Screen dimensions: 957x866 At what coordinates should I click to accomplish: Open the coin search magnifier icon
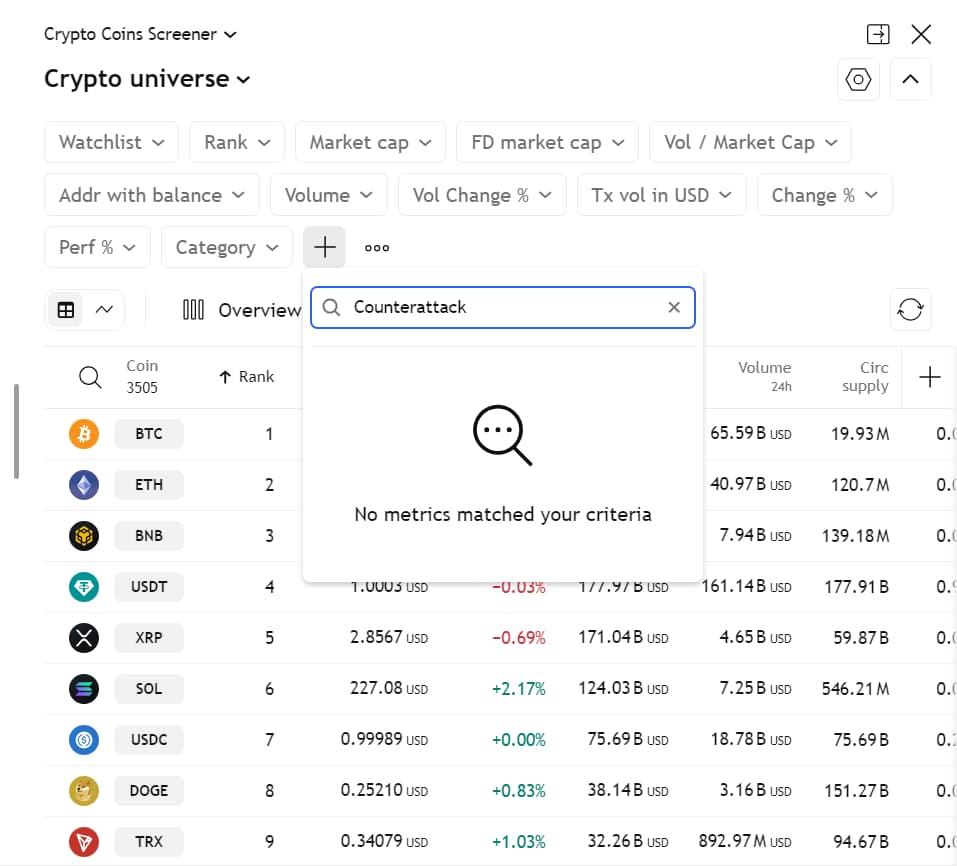point(90,377)
